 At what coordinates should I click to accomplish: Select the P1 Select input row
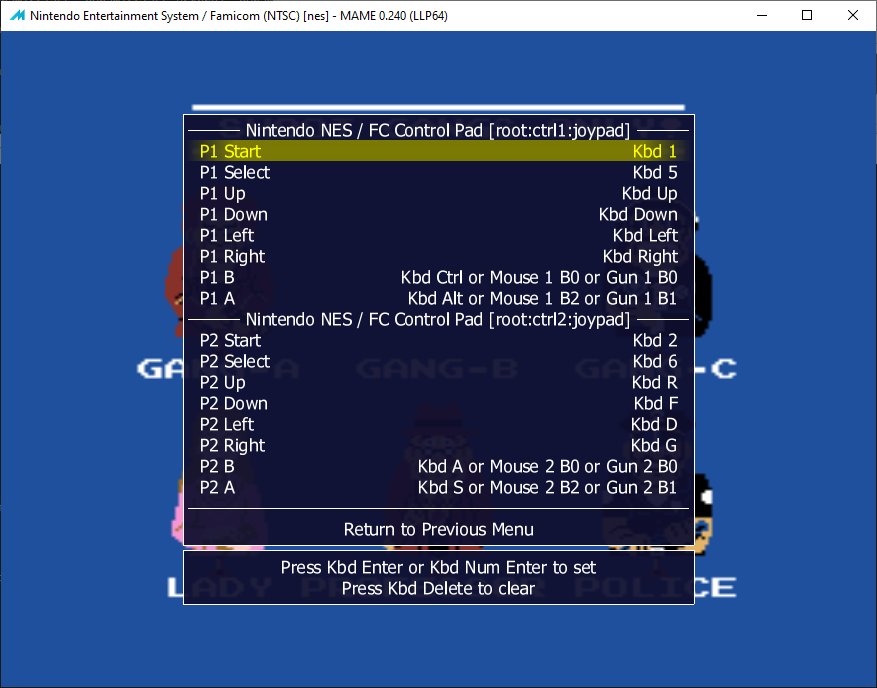click(438, 172)
